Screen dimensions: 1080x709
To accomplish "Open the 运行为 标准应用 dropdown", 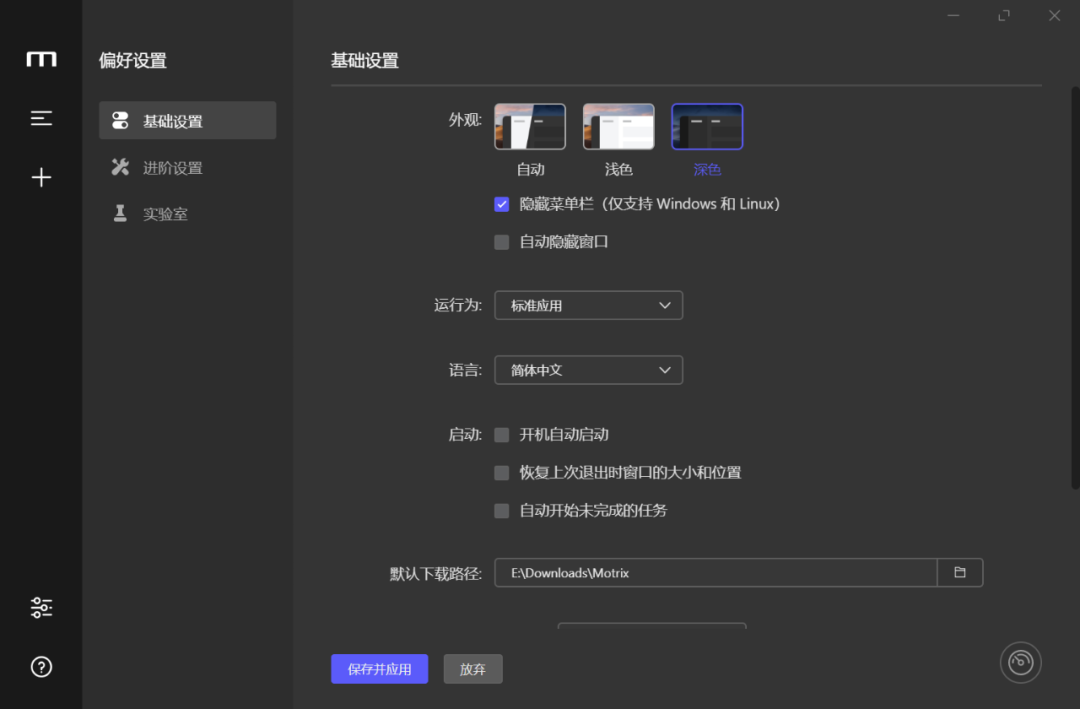I will (x=588, y=305).
